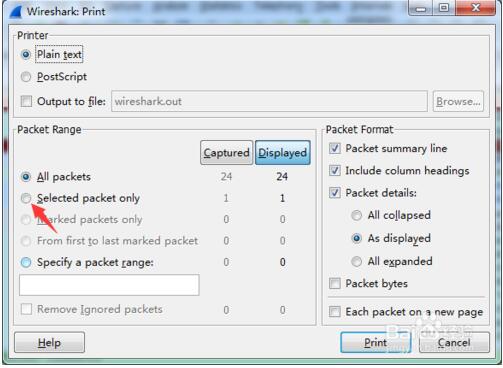Select the All collapsed details option

coord(356,215)
